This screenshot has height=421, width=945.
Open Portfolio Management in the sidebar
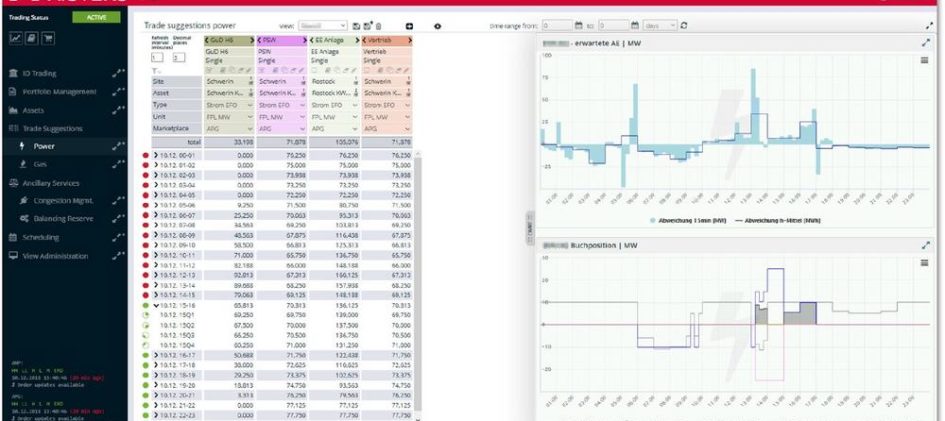point(59,91)
